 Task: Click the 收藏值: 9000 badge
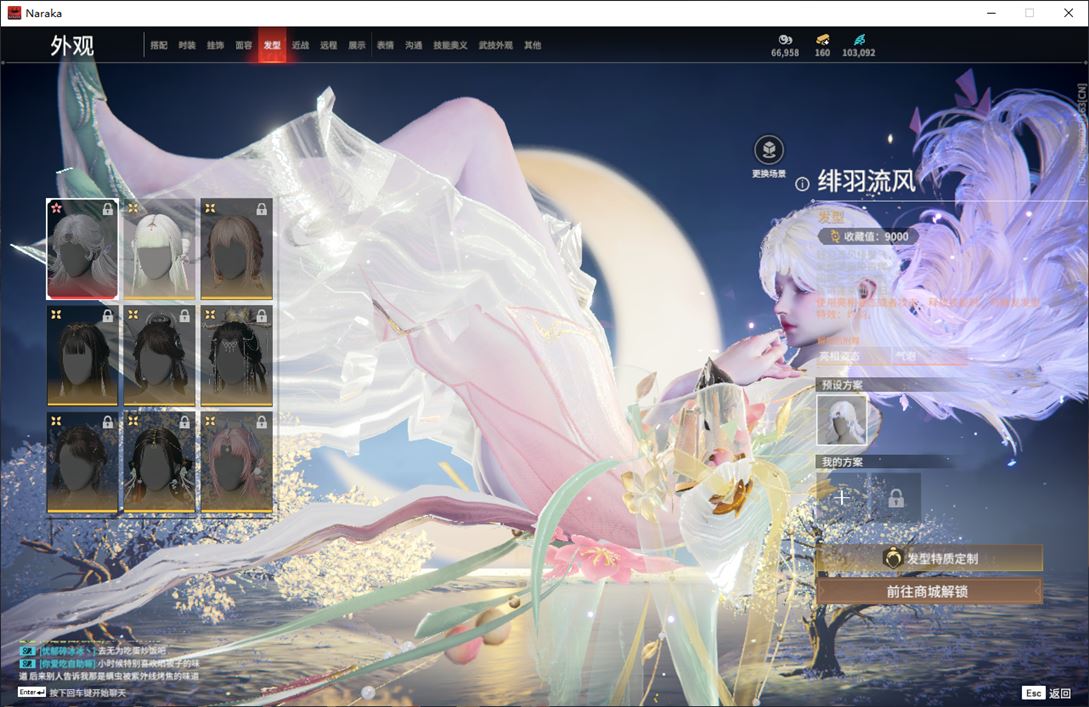[x=868, y=236]
